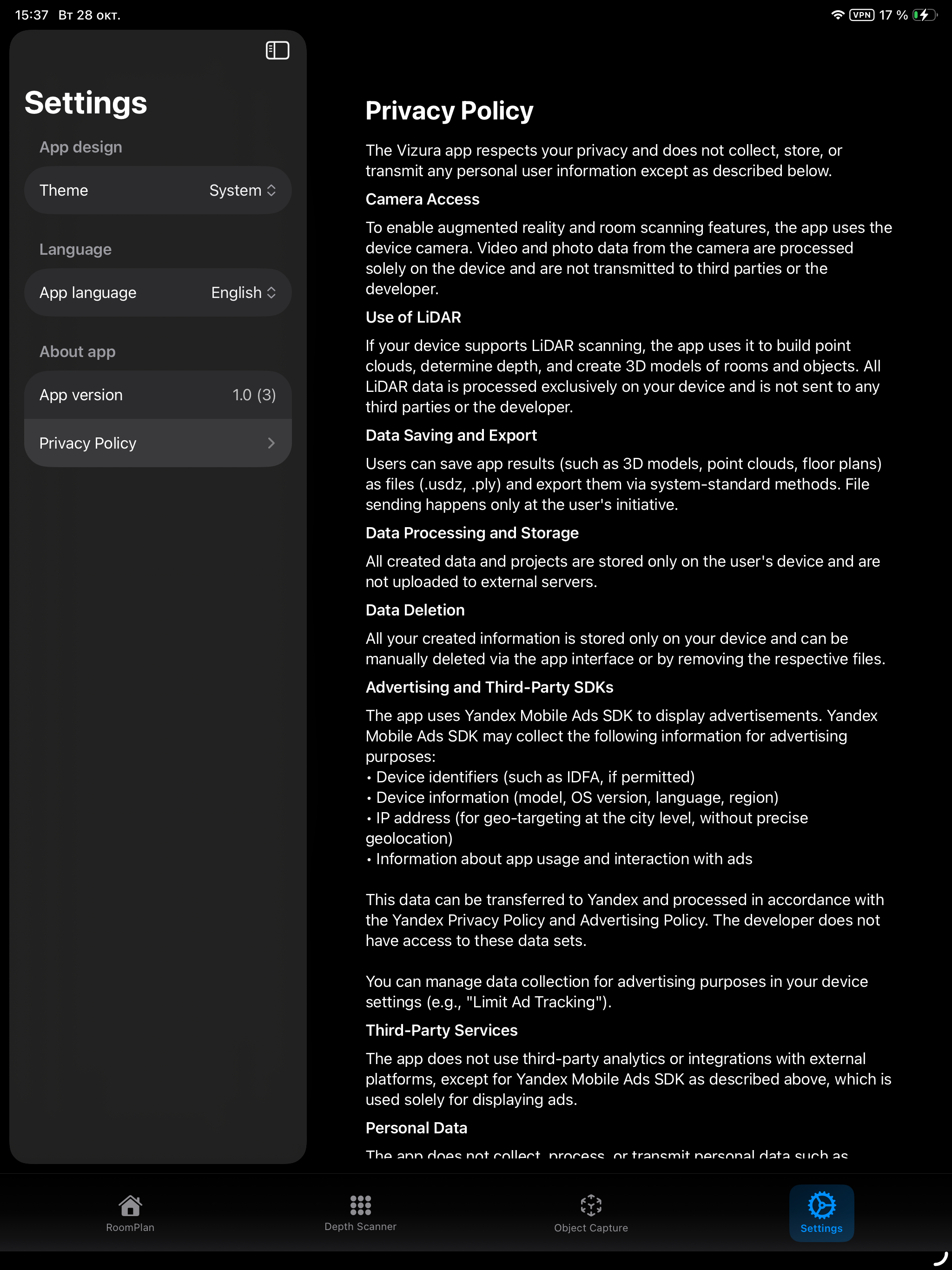
Task: Switch to the Depth Scanner tab label
Action: pos(361,1226)
